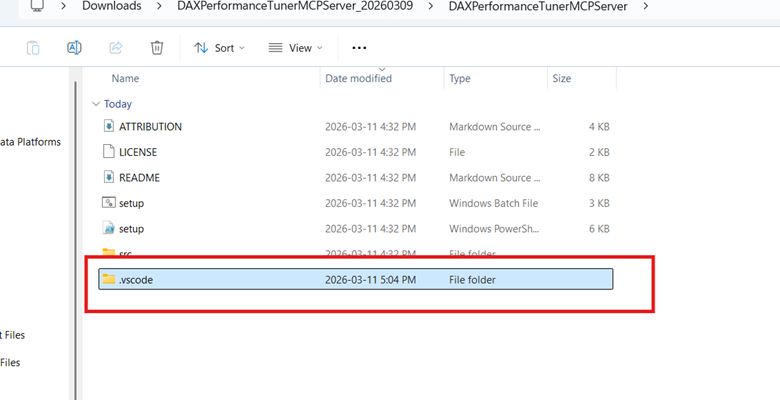
Task: Open the View dropdown menu
Action: point(295,47)
